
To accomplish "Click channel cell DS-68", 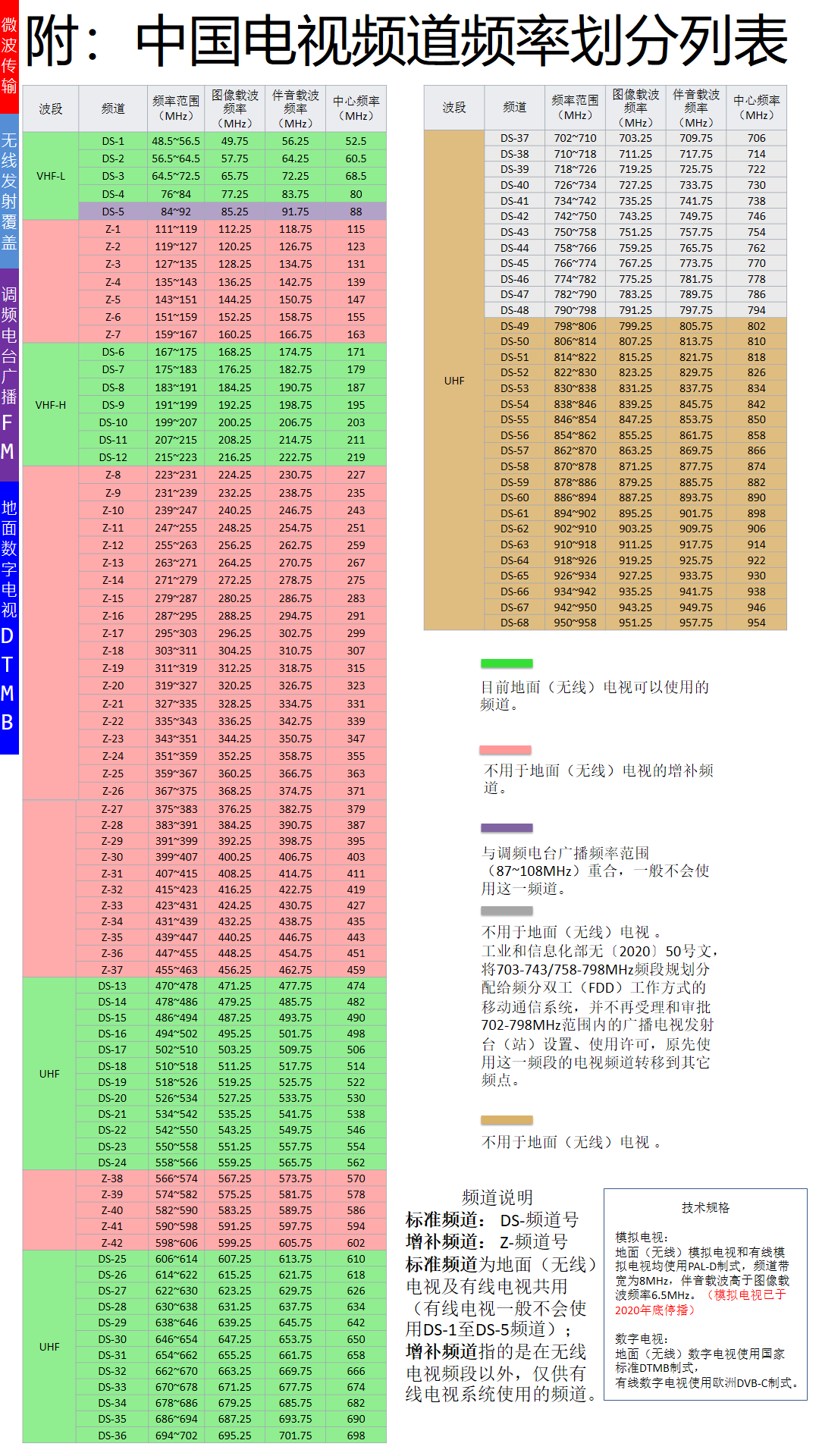I will [x=515, y=623].
